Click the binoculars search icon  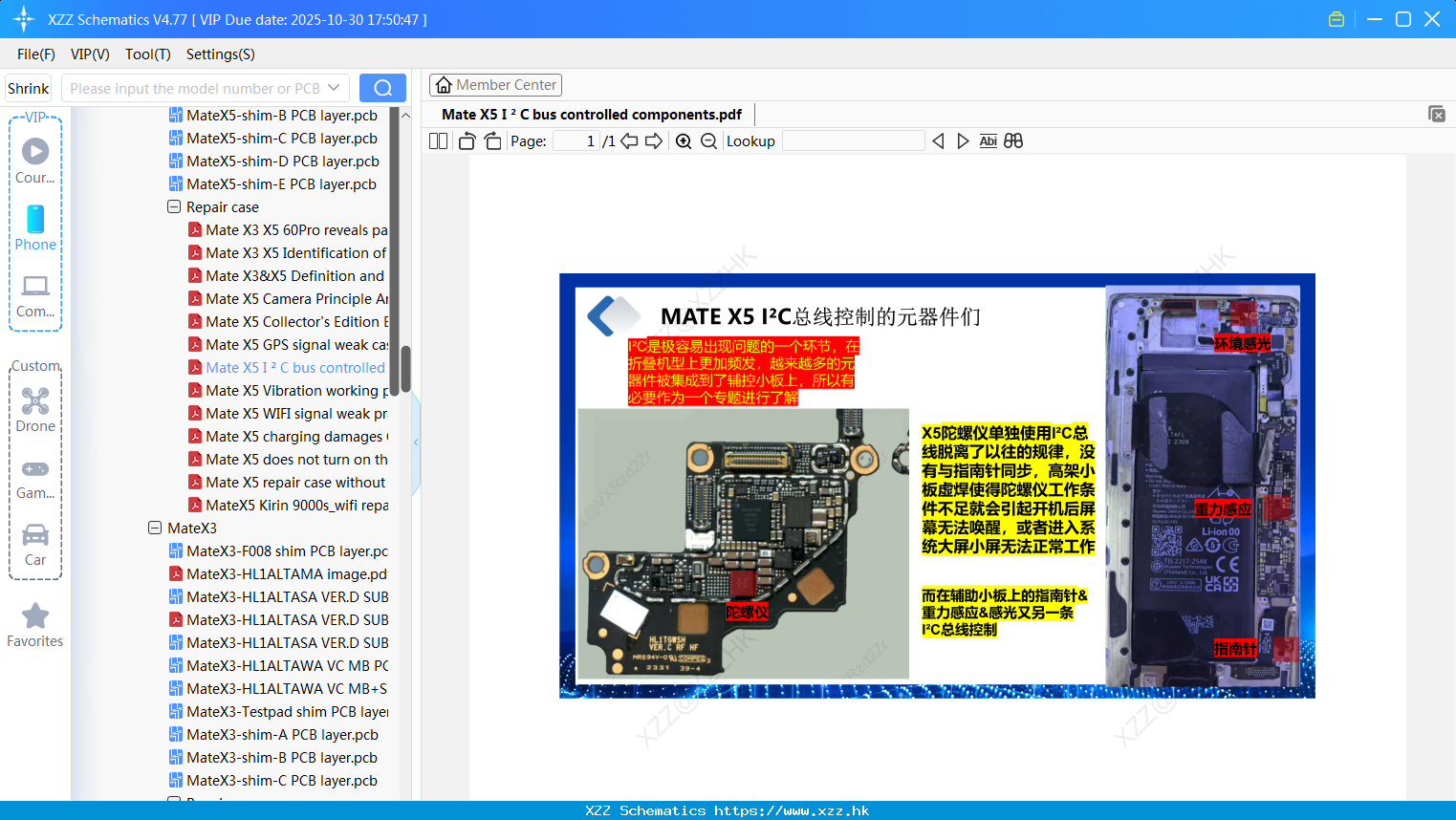(x=1013, y=141)
